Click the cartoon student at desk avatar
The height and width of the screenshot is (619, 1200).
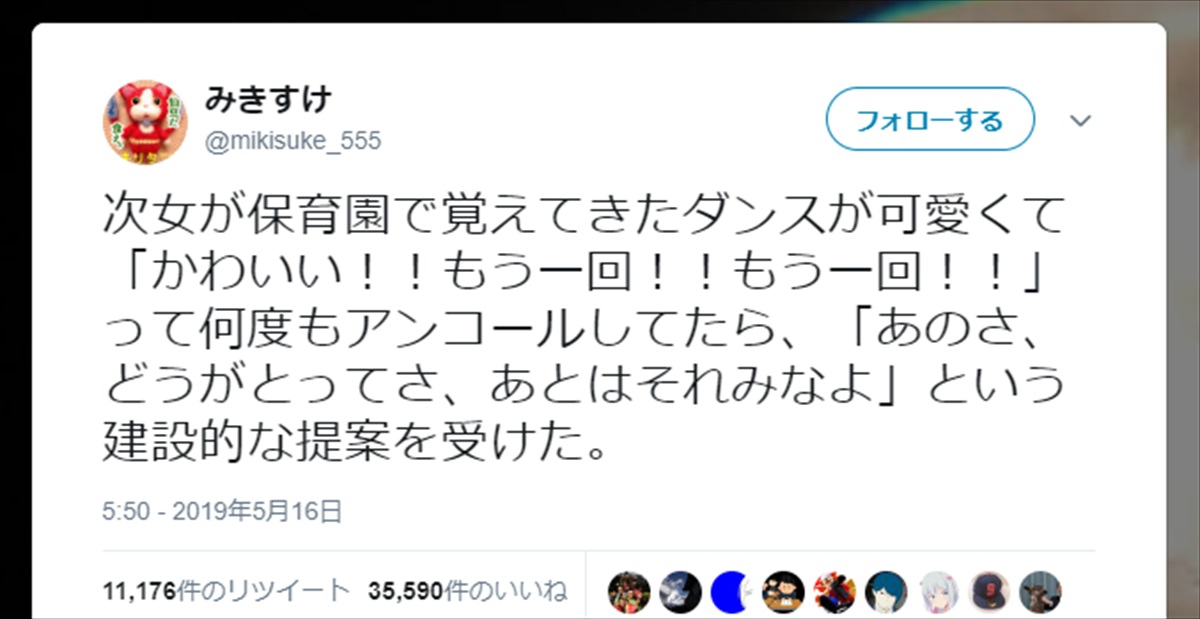pos(782,592)
